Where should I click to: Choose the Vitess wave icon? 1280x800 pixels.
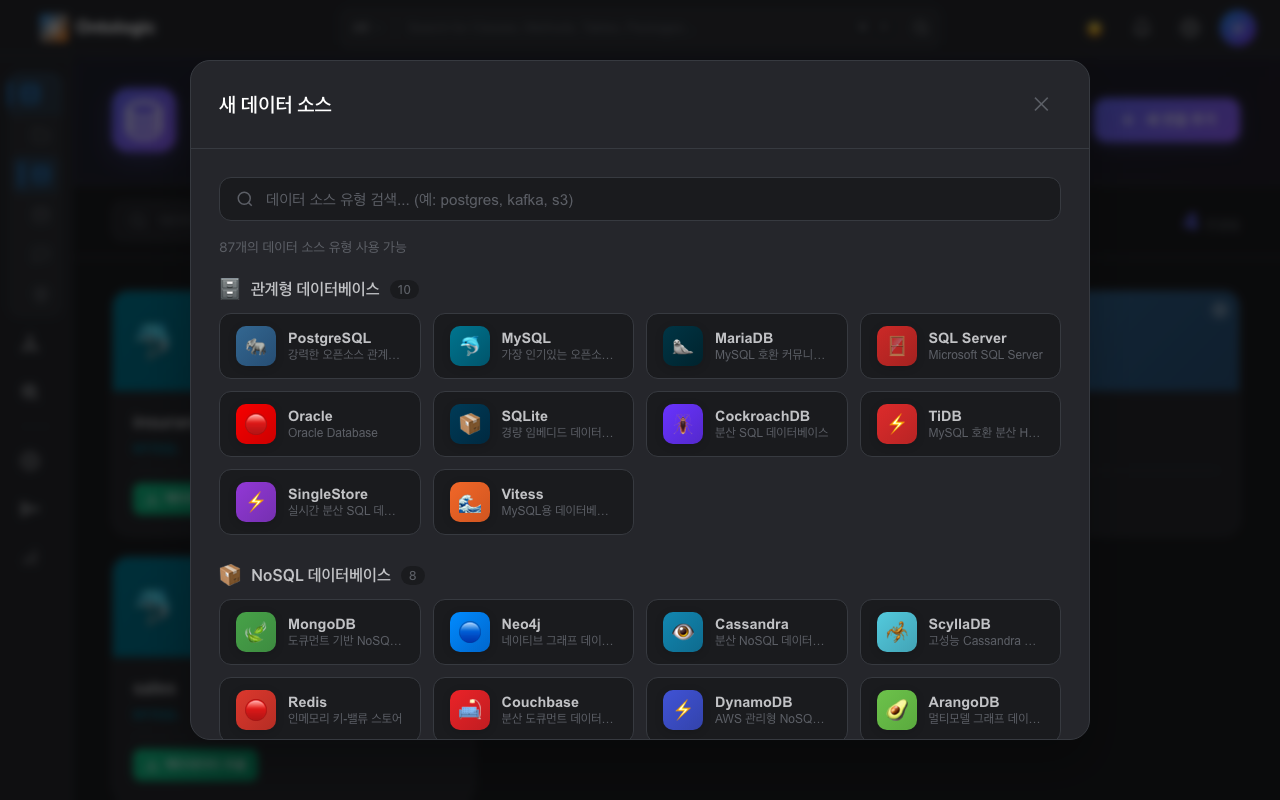(470, 502)
